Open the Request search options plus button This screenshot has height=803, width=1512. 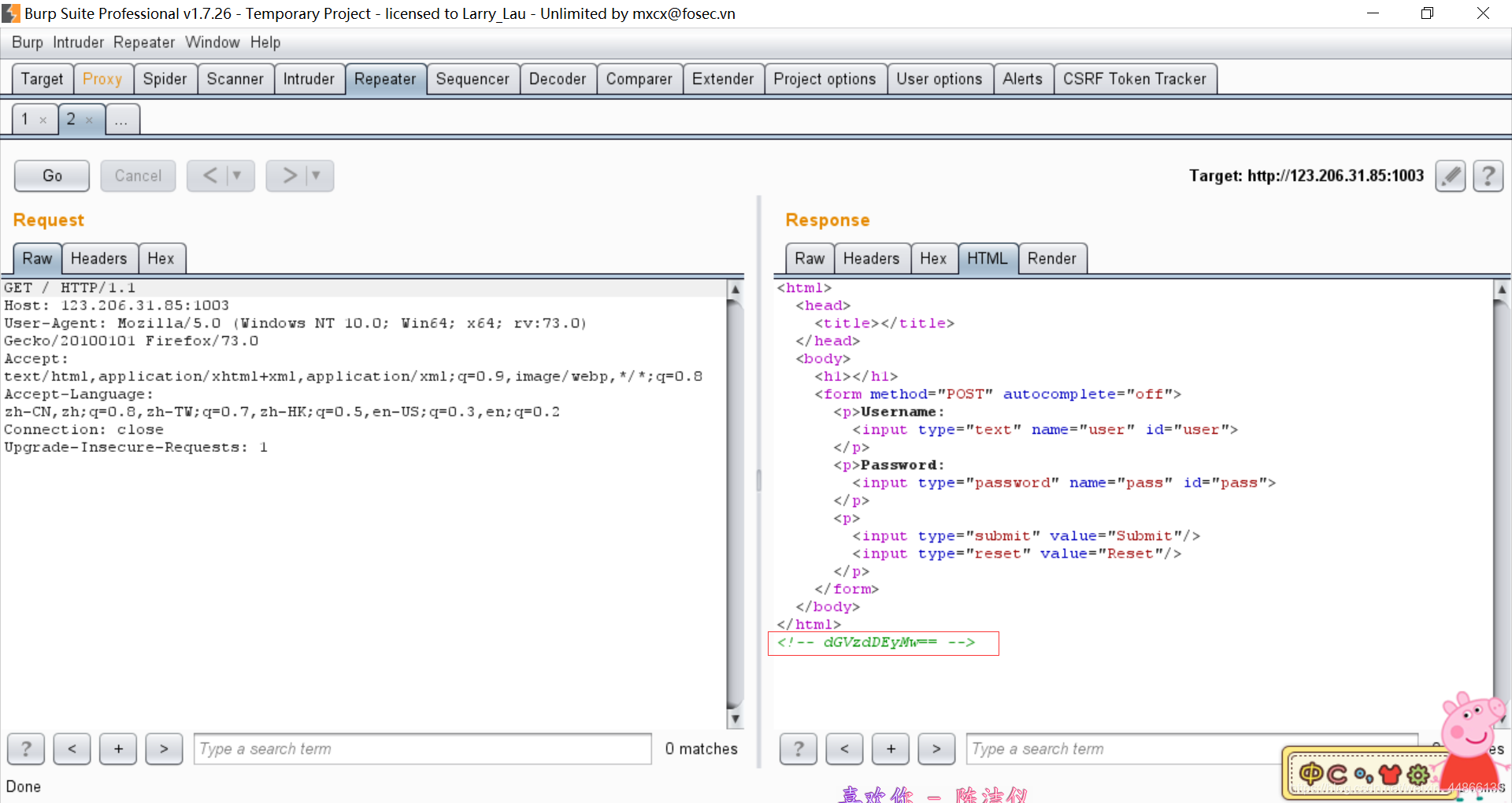pyautogui.click(x=118, y=749)
